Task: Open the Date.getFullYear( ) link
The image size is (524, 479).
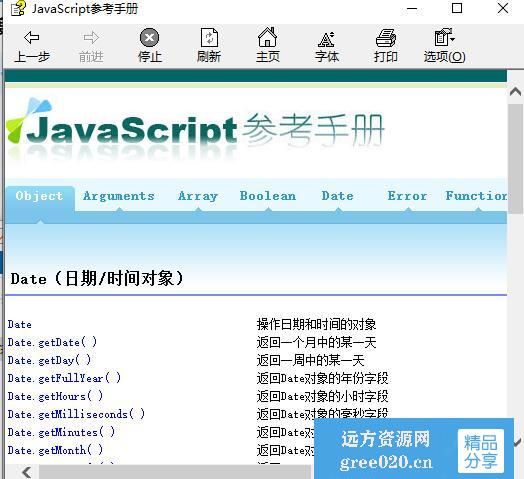Action: click(x=64, y=378)
